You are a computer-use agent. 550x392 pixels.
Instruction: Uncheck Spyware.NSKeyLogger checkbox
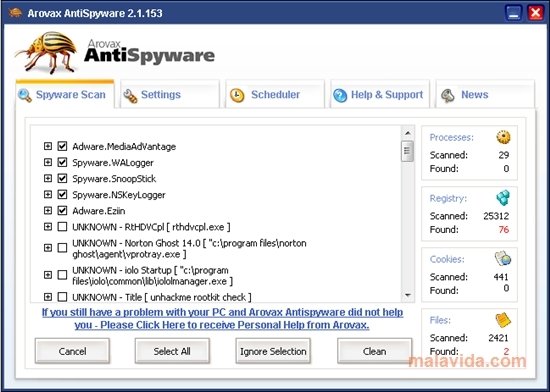tap(62, 194)
